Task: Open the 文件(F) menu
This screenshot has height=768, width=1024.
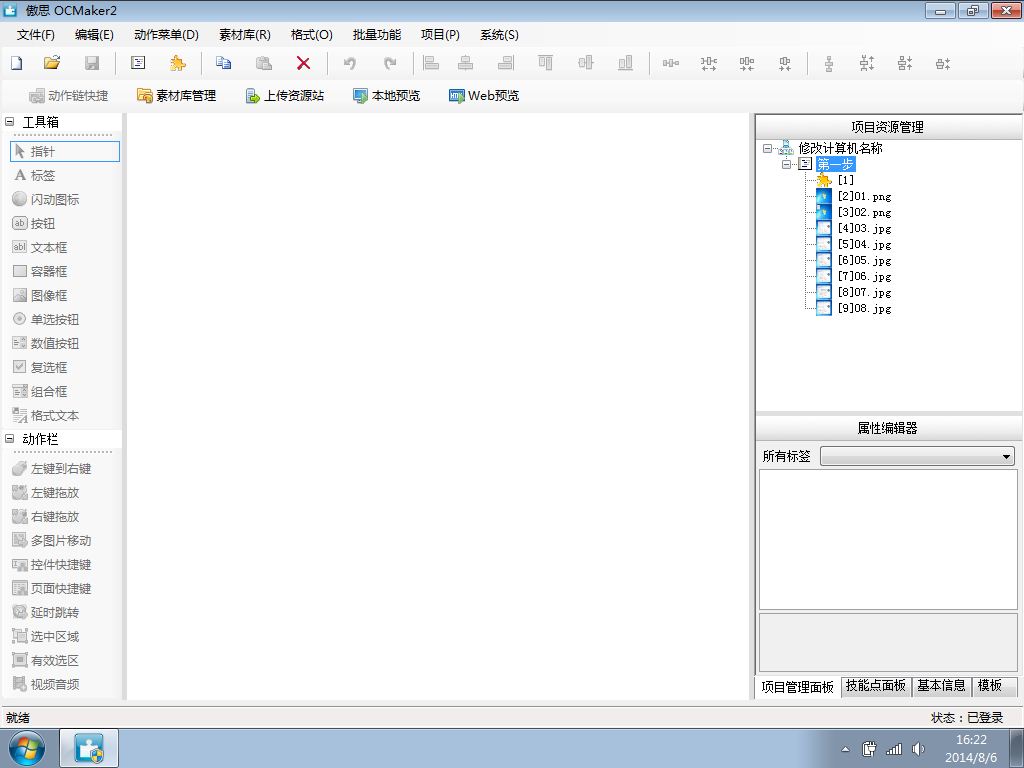Action: click(x=35, y=35)
